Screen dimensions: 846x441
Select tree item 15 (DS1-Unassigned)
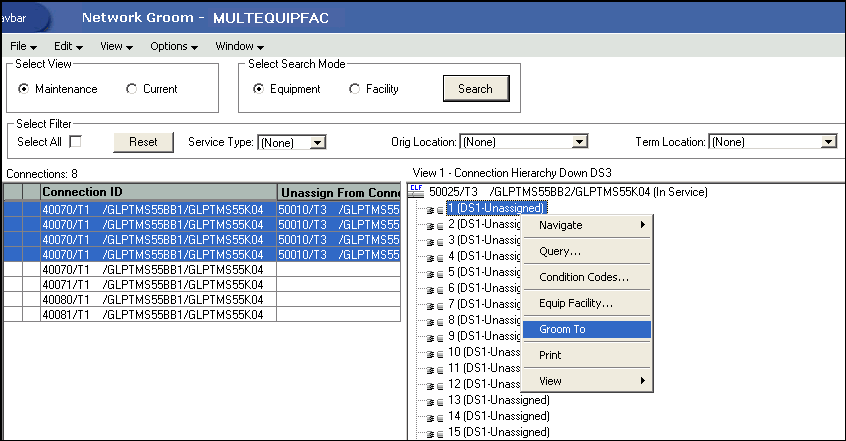click(499, 432)
